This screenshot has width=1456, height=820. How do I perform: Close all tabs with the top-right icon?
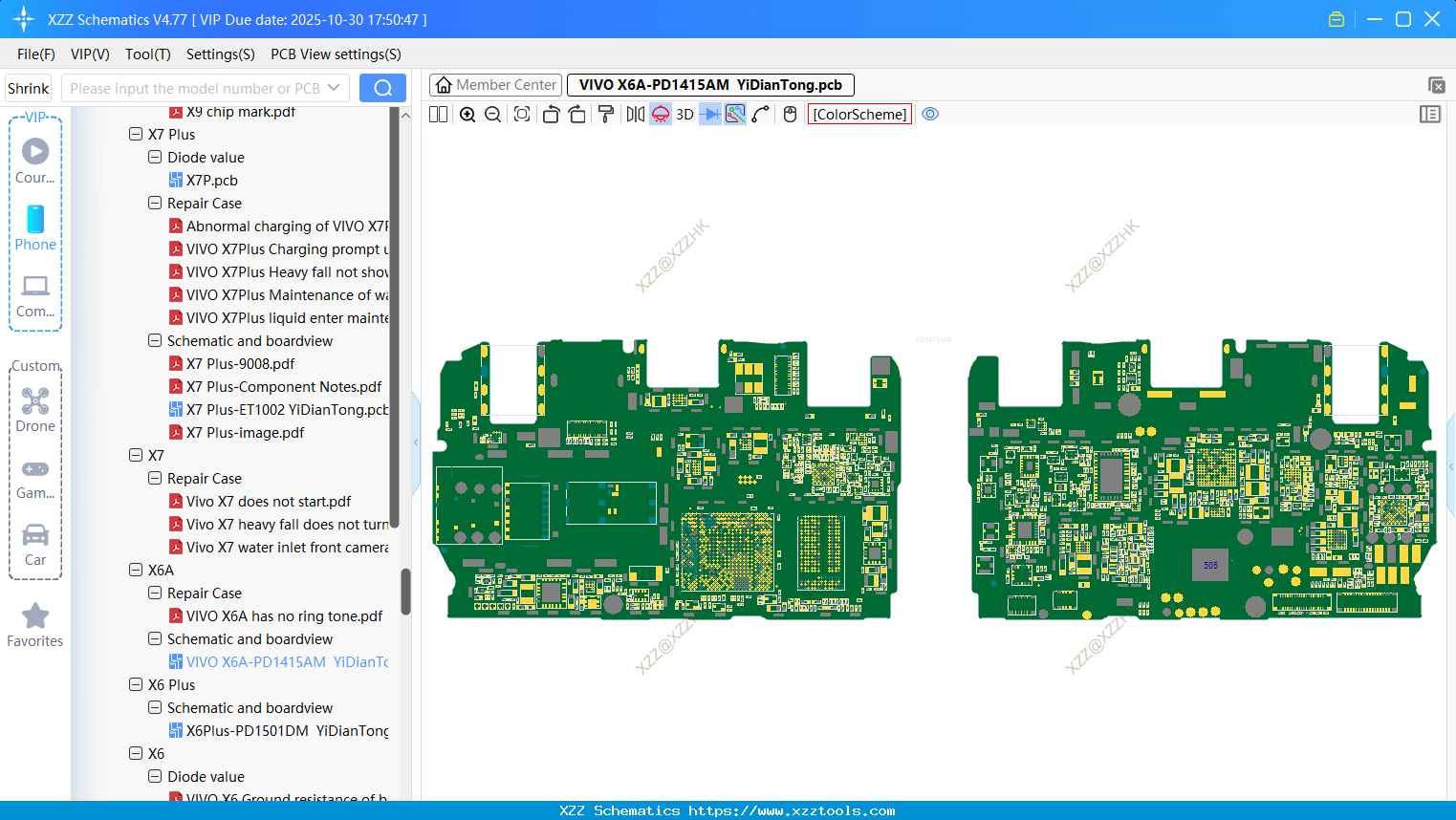coord(1436,85)
